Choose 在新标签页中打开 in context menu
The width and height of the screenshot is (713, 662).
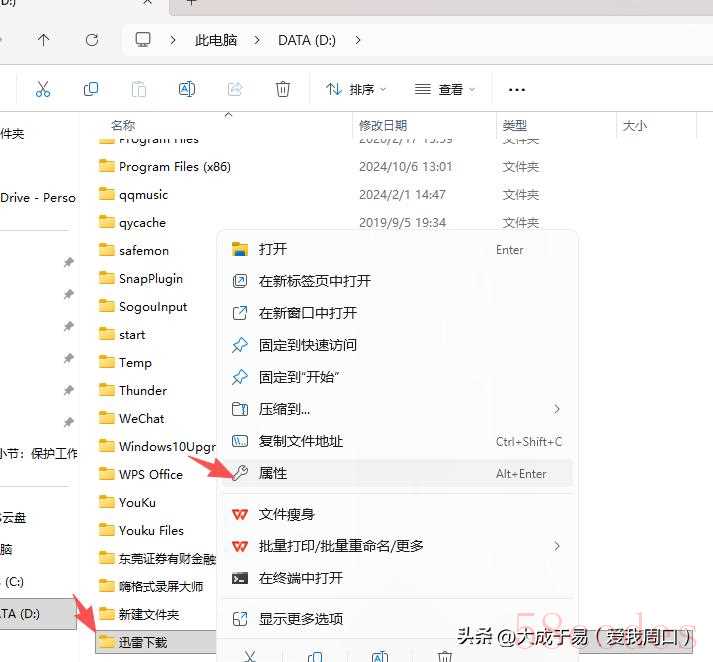[x=314, y=281]
